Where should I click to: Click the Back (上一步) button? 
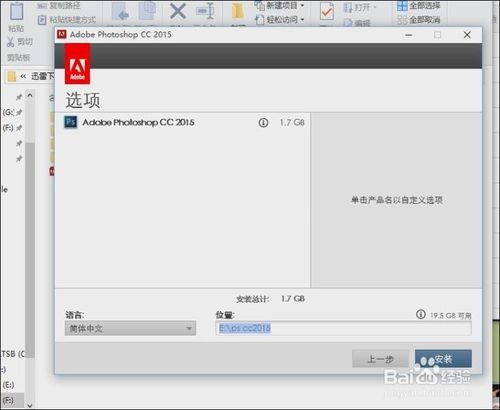tap(380, 359)
